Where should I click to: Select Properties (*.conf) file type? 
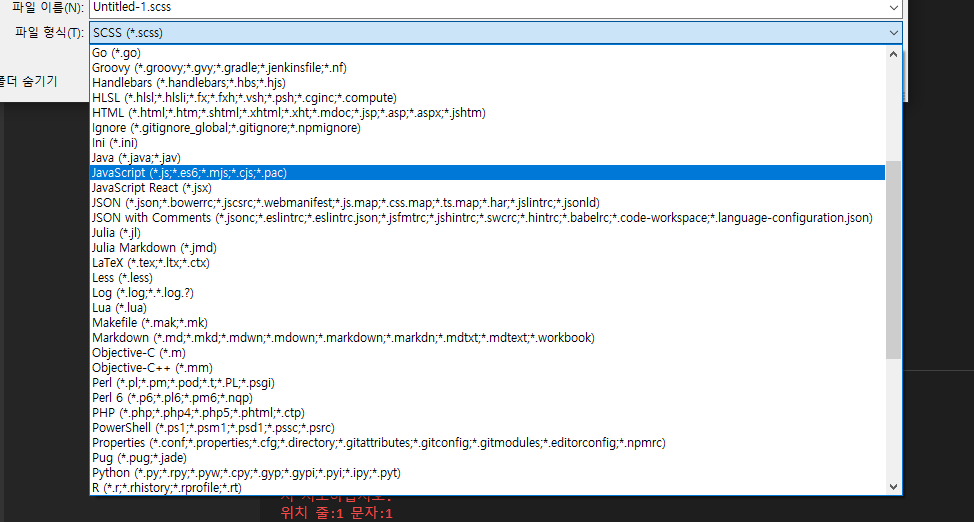coord(488,442)
